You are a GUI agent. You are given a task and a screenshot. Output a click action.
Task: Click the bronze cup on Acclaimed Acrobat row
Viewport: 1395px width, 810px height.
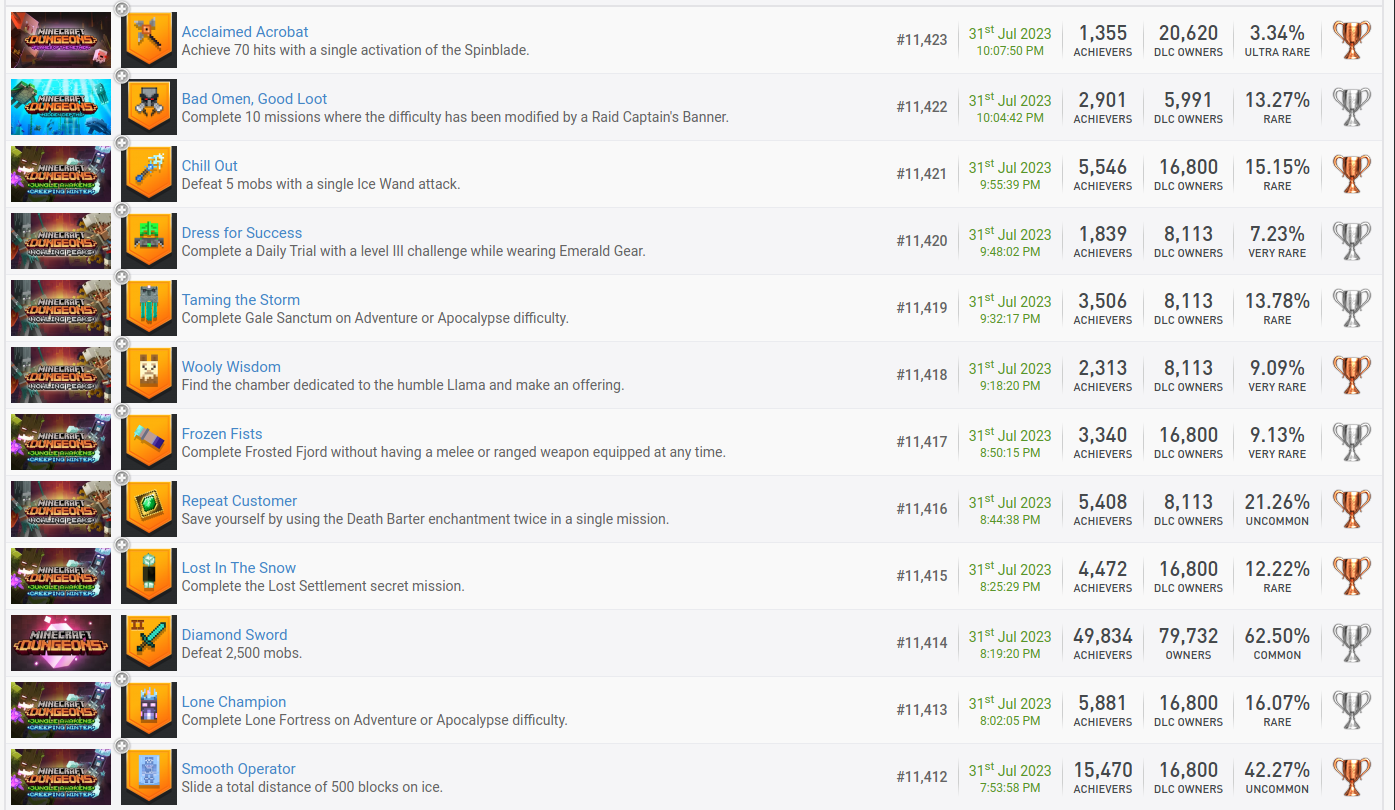[1352, 40]
